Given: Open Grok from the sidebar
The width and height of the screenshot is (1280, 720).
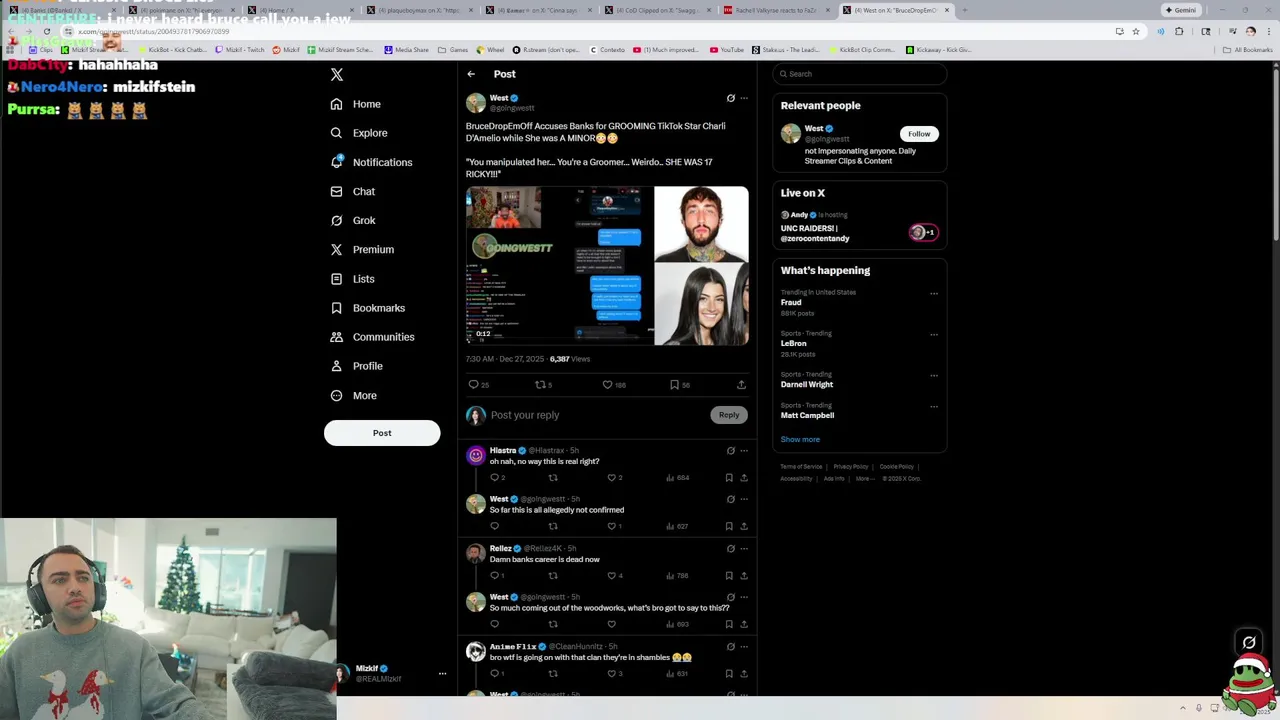Looking at the screenshot, I should 352,220.
